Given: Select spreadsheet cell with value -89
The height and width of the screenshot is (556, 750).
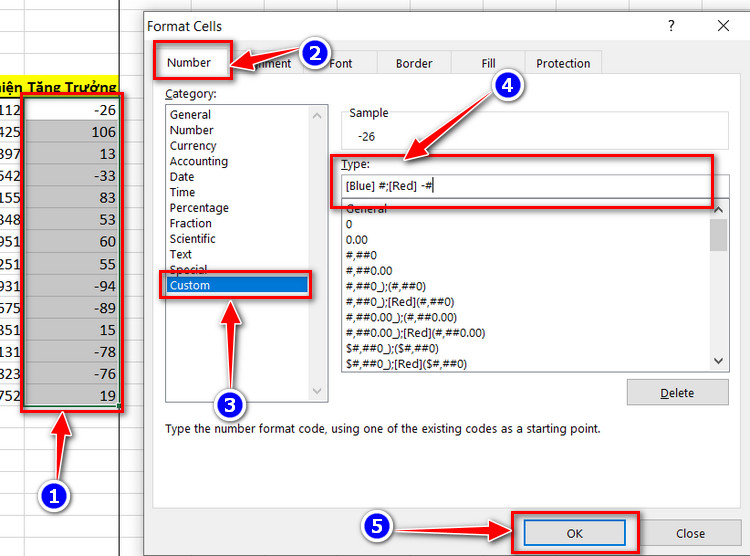Looking at the screenshot, I should pos(72,308).
